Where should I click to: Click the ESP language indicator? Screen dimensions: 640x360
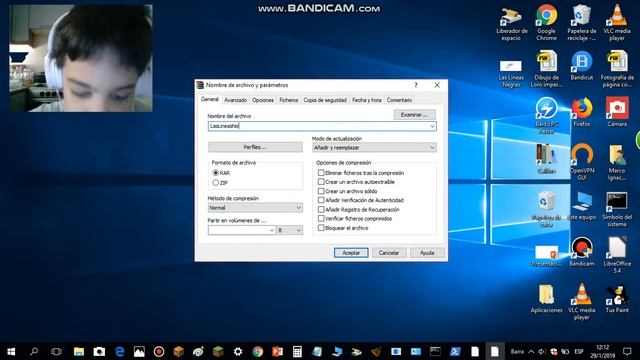pos(579,351)
